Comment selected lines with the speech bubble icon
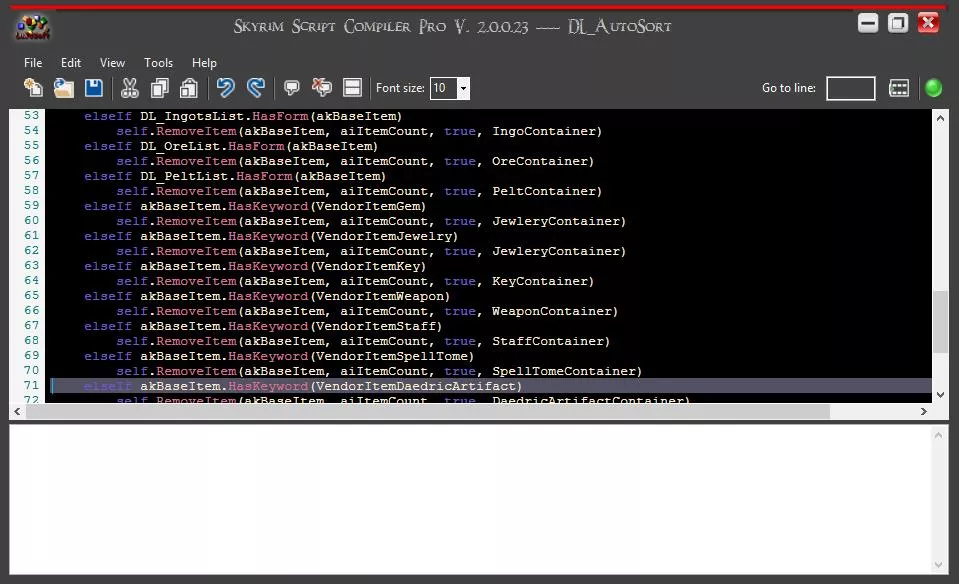The image size is (959, 584). point(292,88)
